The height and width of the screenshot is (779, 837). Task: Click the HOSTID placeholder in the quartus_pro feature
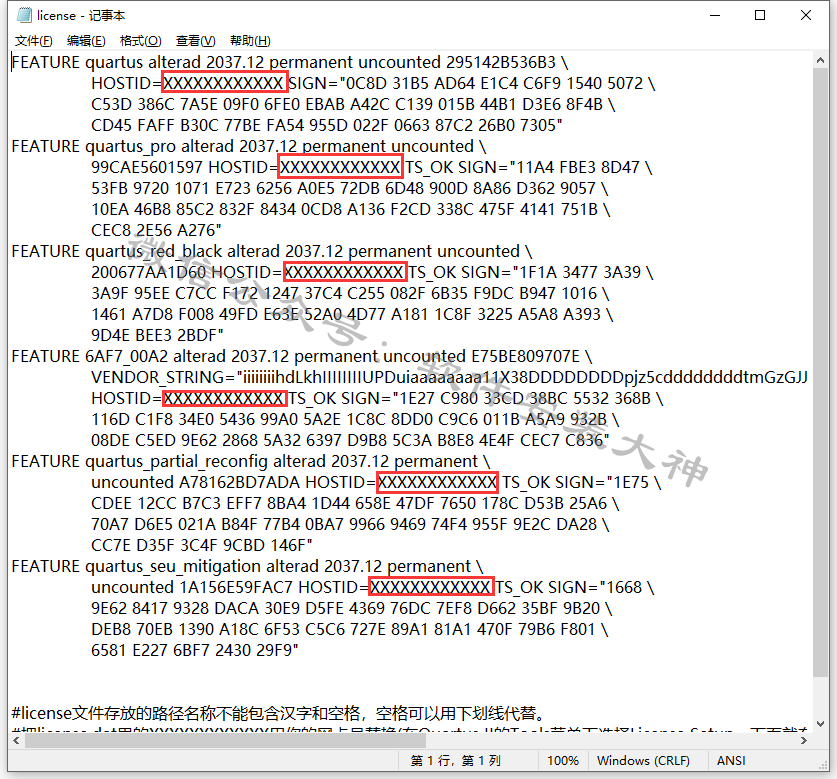[341, 167]
